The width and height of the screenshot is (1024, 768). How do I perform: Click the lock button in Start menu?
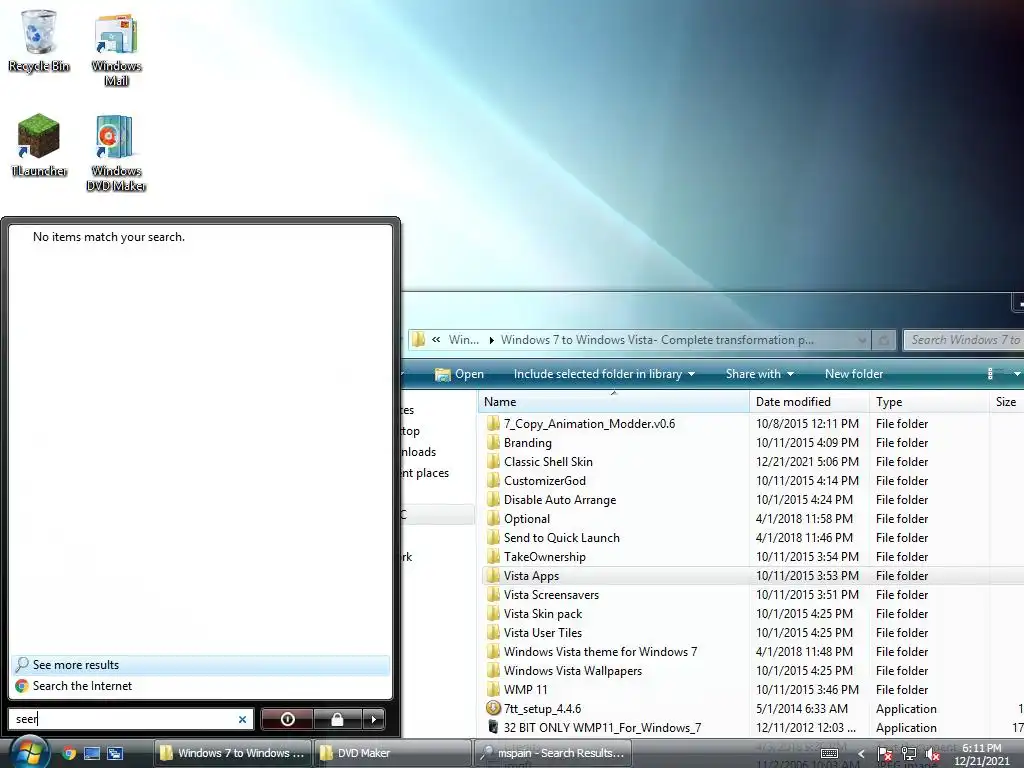point(337,719)
